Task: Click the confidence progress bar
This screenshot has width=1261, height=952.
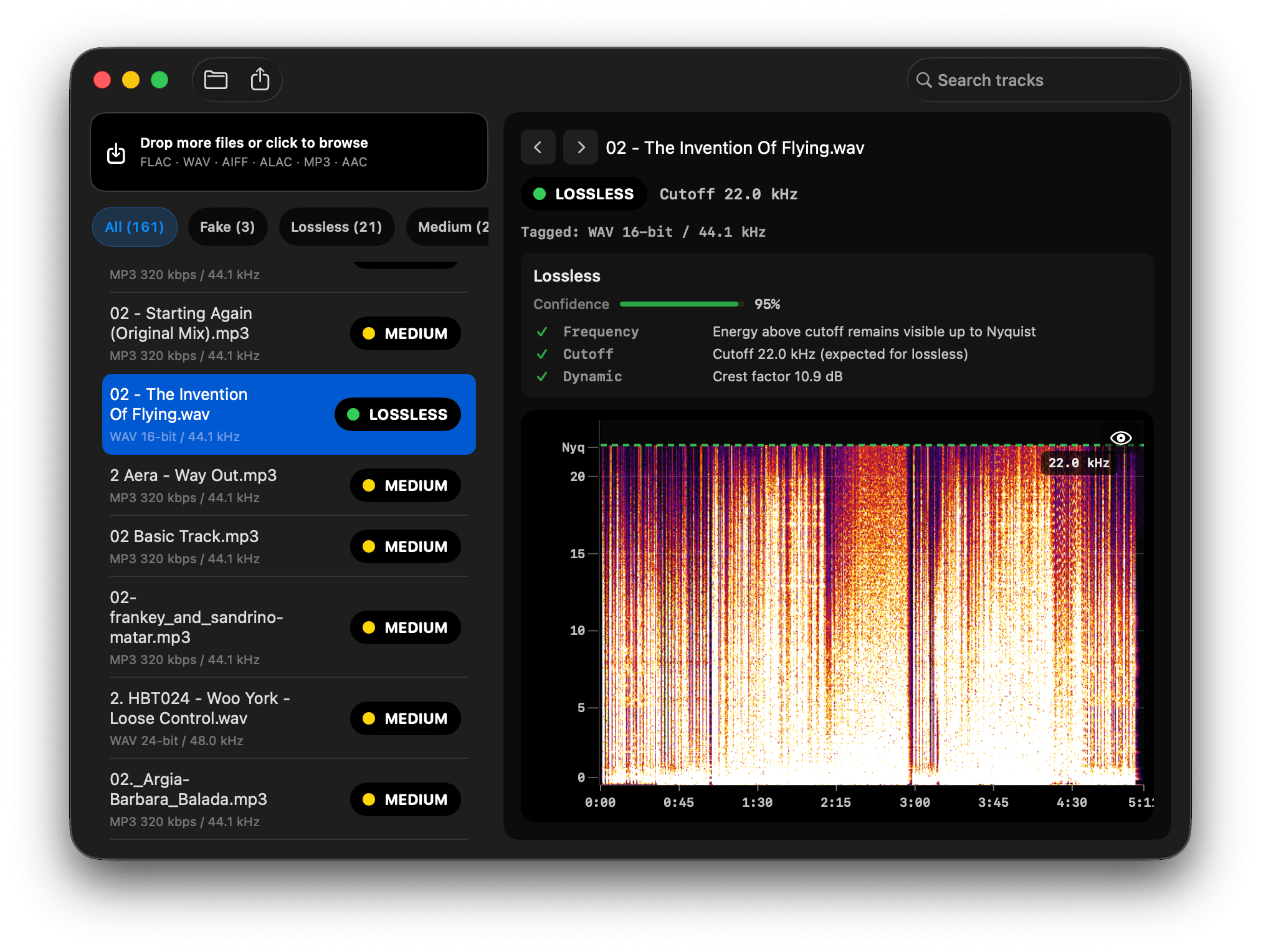Action: 682,304
